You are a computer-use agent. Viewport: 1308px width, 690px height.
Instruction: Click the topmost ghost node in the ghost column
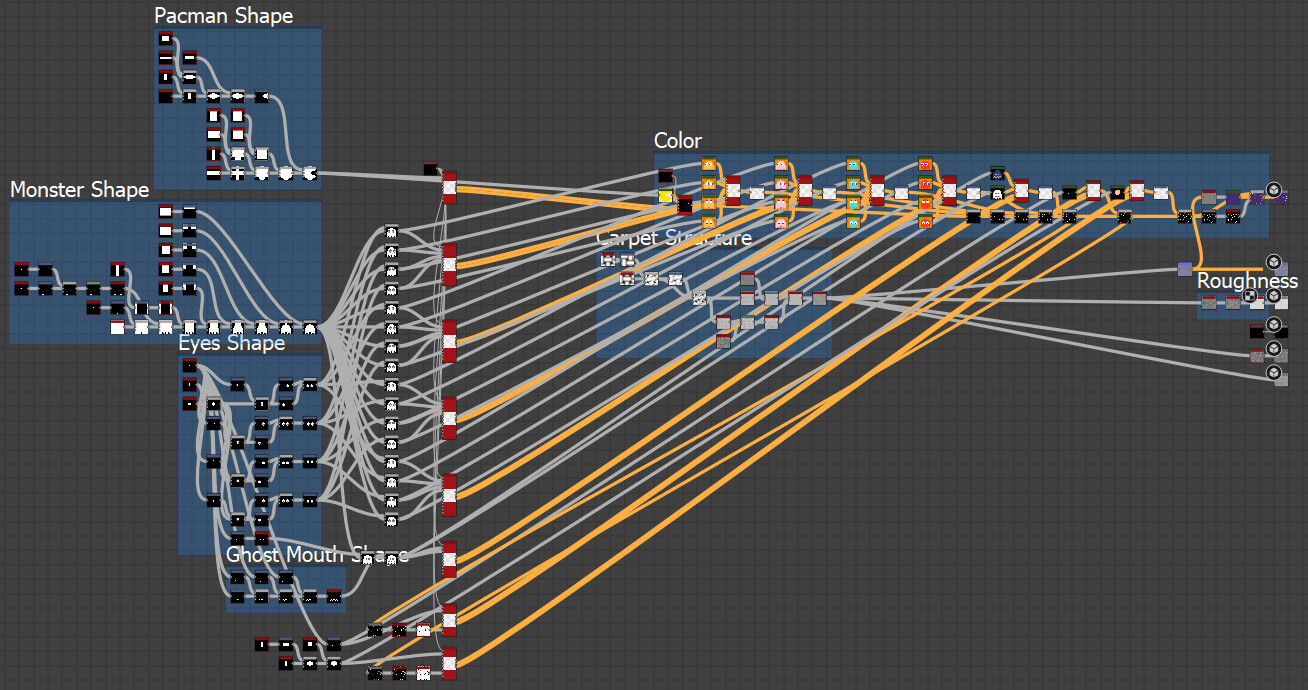(x=391, y=231)
